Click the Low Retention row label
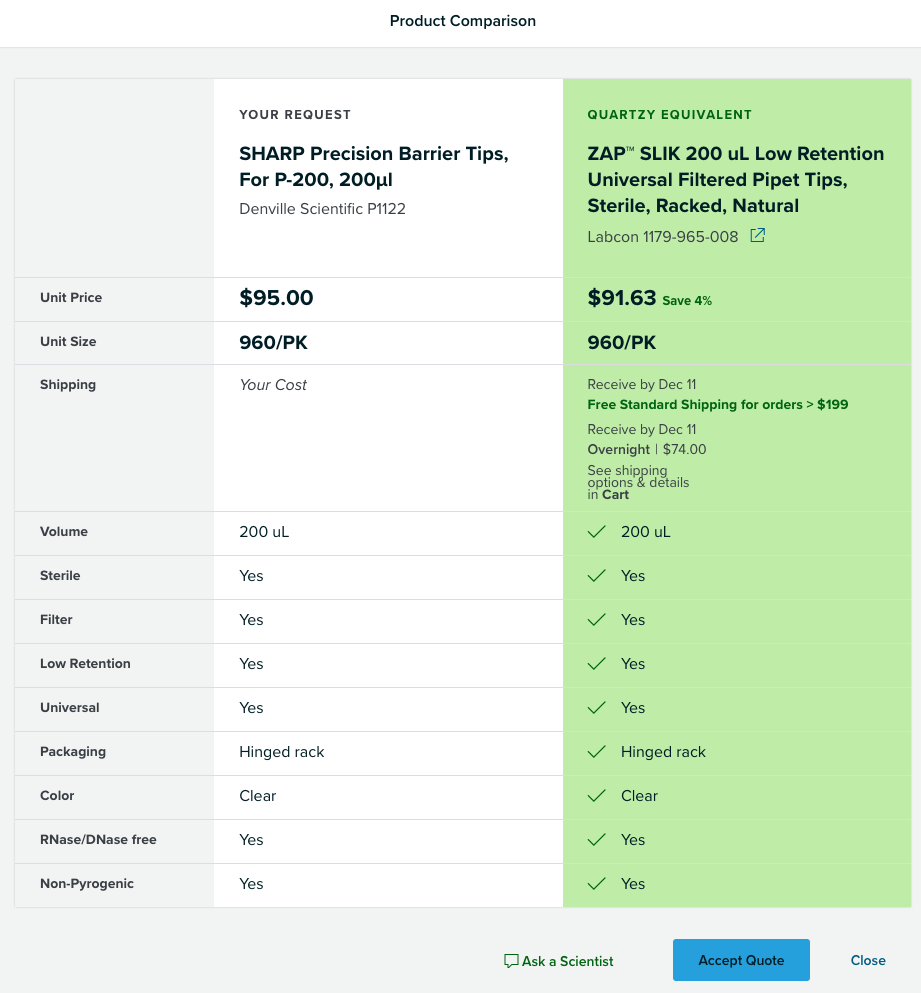Viewport: 921px width, 993px height. pos(86,664)
